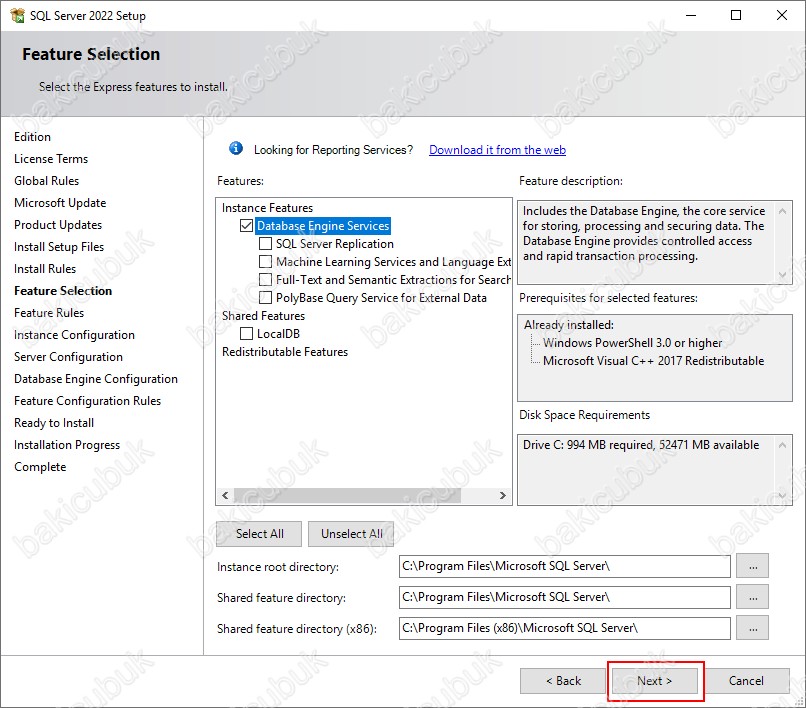Select the Instance Configuration step
This screenshot has height=708, width=806.
coord(74,335)
